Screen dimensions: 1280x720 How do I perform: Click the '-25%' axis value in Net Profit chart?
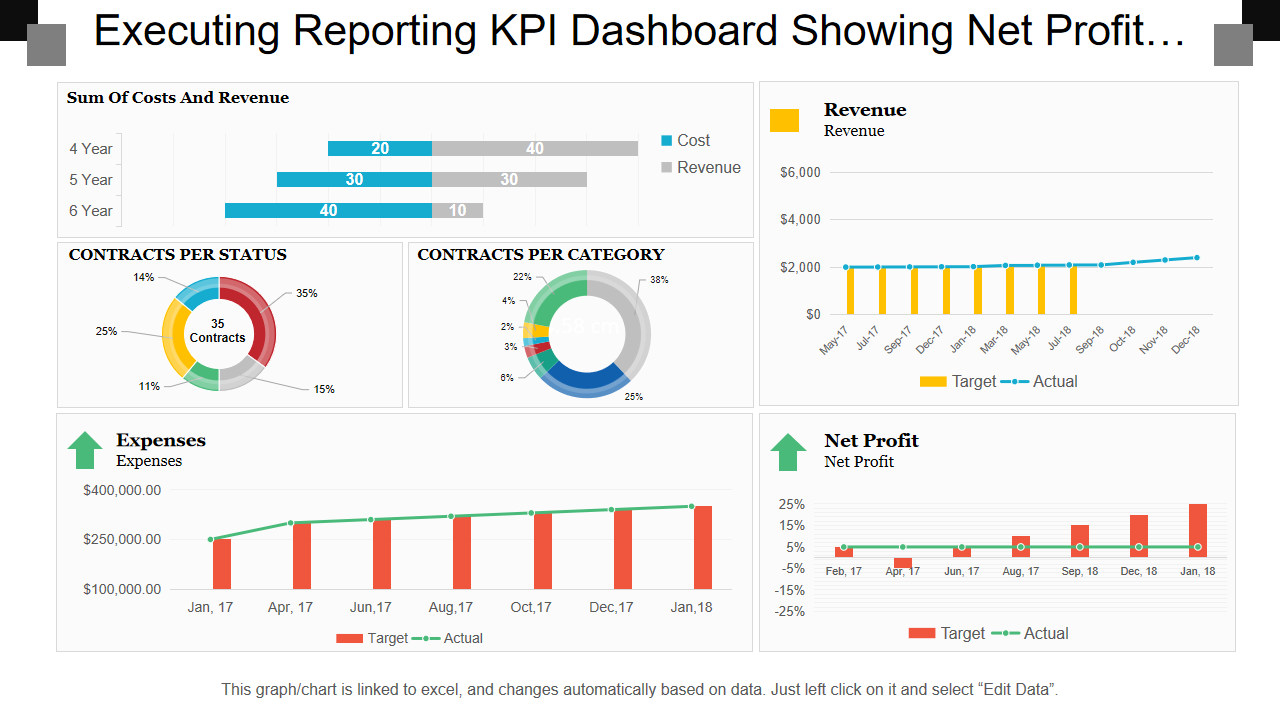point(790,611)
